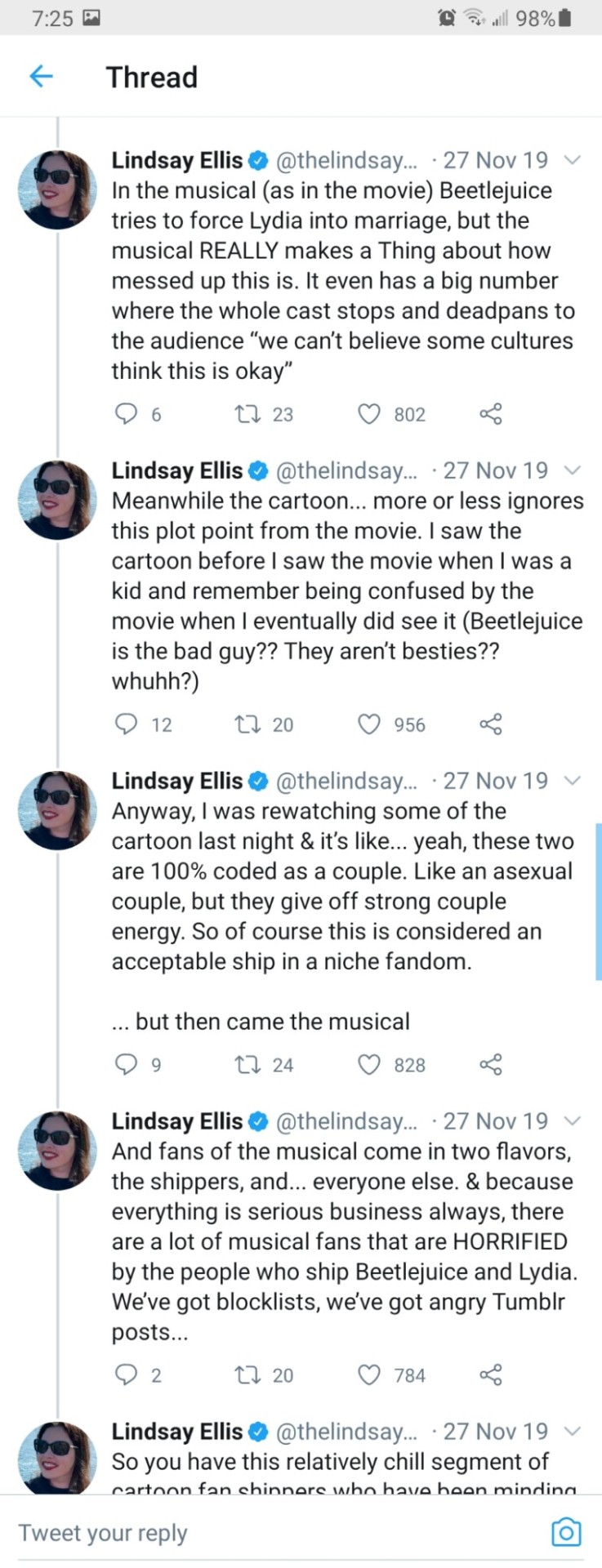Tap the 'Tweet your reply' field

pyautogui.click(x=245, y=1533)
